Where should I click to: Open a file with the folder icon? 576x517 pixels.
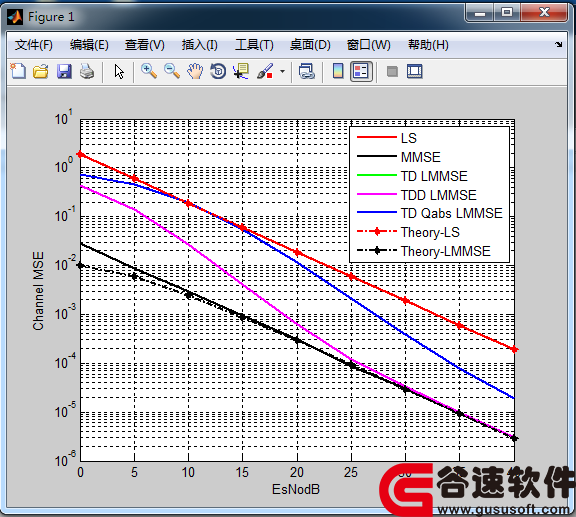pos(41,71)
